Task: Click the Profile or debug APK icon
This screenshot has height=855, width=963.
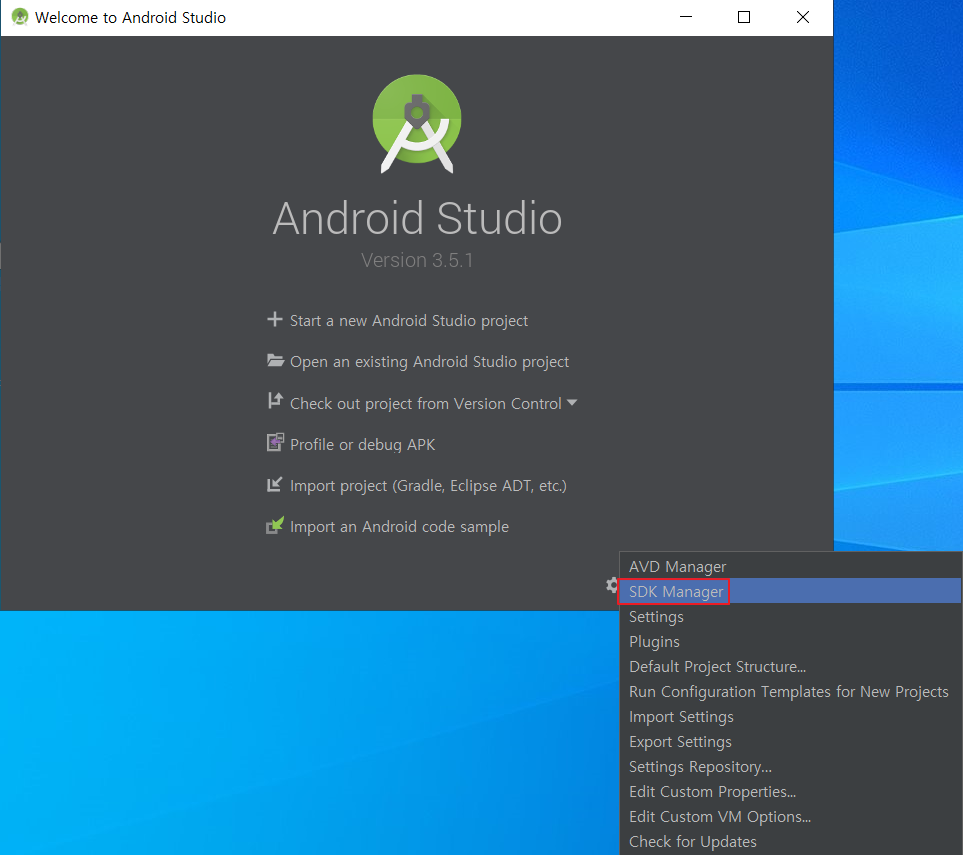Action: click(275, 442)
